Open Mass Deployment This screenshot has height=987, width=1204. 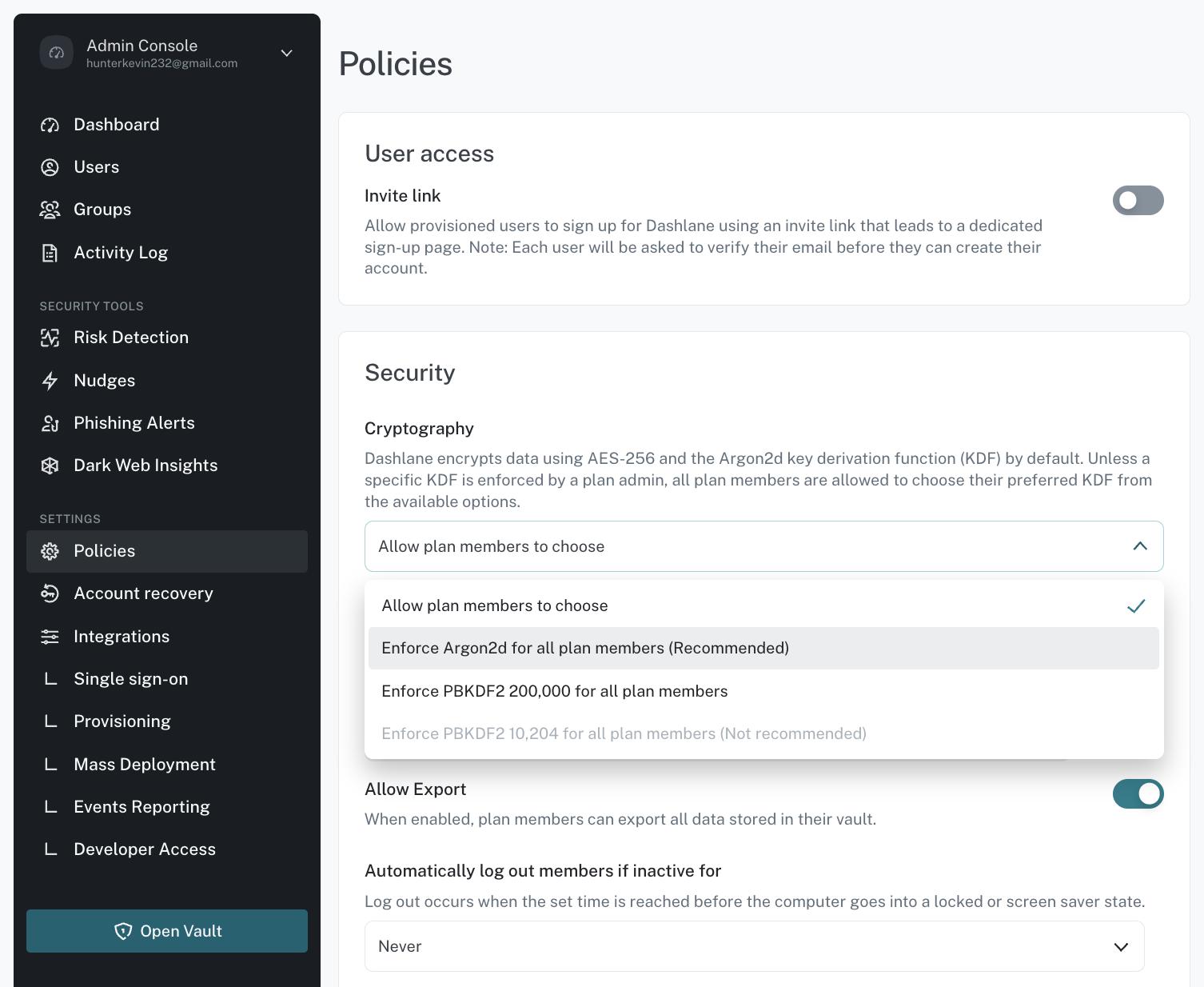(167, 765)
